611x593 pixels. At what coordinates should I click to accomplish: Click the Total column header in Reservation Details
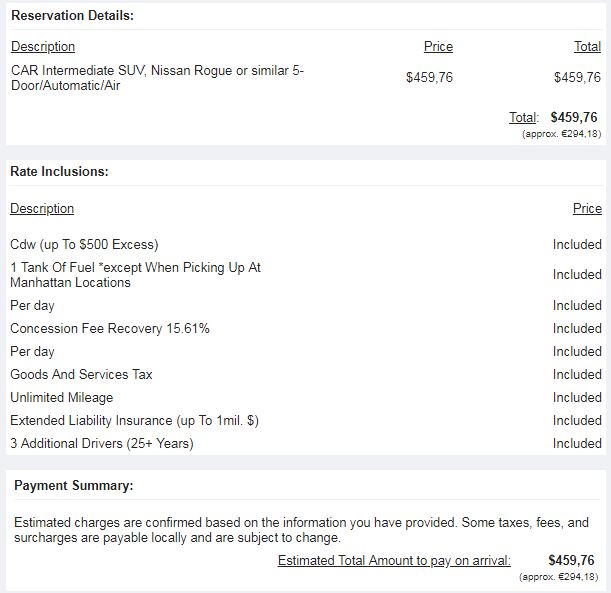click(587, 46)
